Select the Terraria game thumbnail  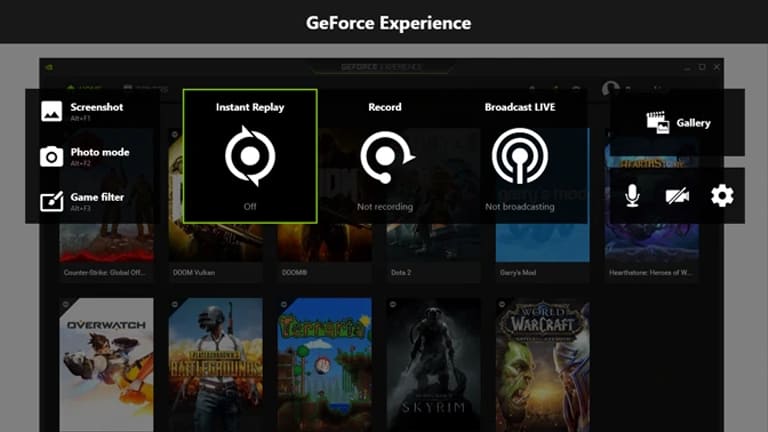click(x=325, y=365)
